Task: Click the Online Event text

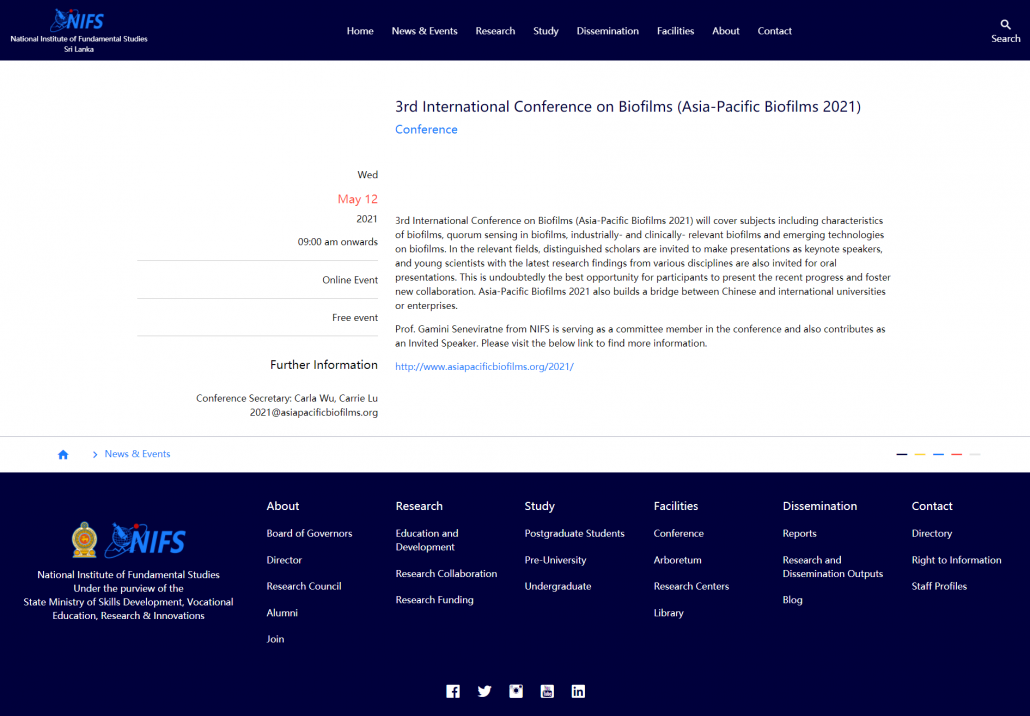Action: tap(349, 280)
